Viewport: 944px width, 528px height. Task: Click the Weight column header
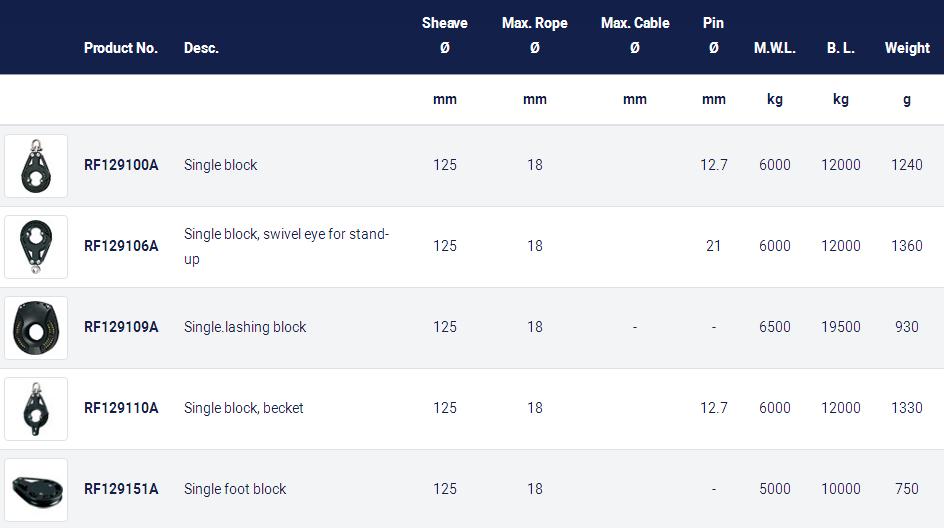click(907, 48)
